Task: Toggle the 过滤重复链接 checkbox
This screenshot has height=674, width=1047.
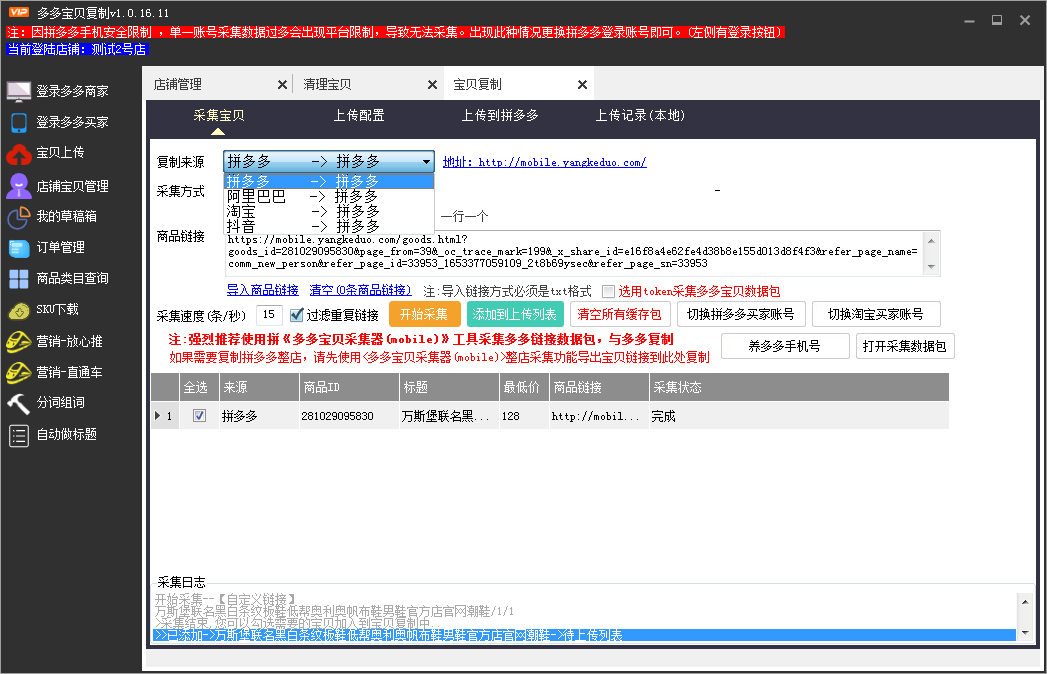Action: pos(297,315)
